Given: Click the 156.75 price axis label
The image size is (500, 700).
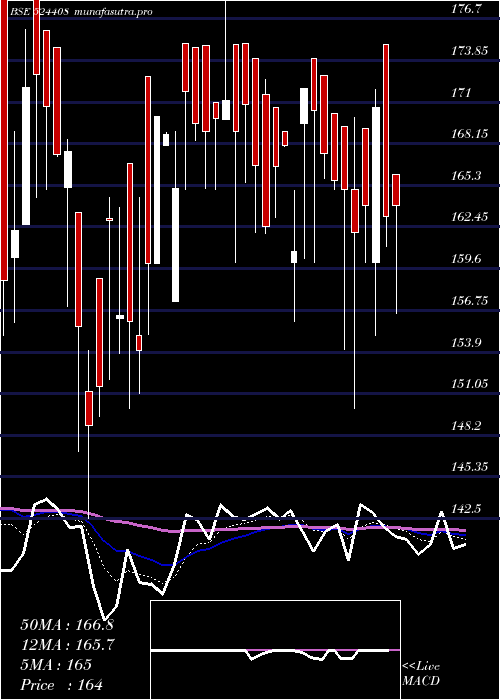Looking at the screenshot, I should [469, 300].
